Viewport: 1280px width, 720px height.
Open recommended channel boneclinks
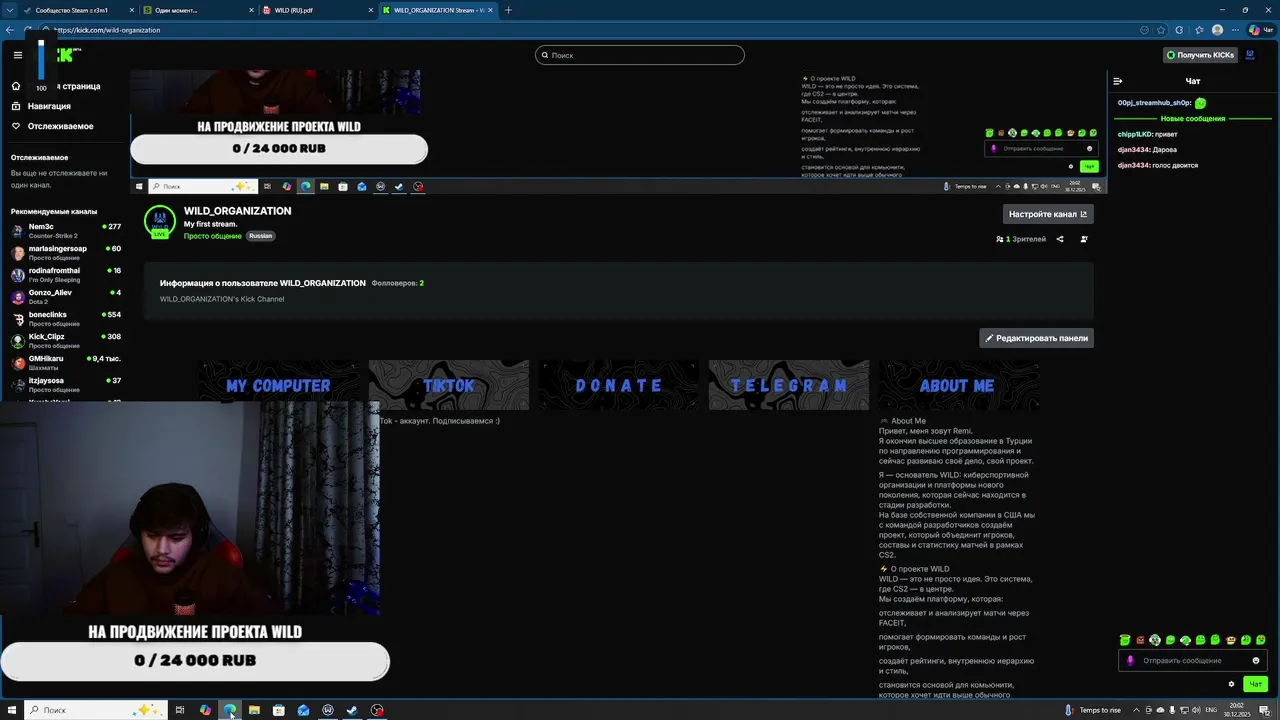click(x=66, y=319)
